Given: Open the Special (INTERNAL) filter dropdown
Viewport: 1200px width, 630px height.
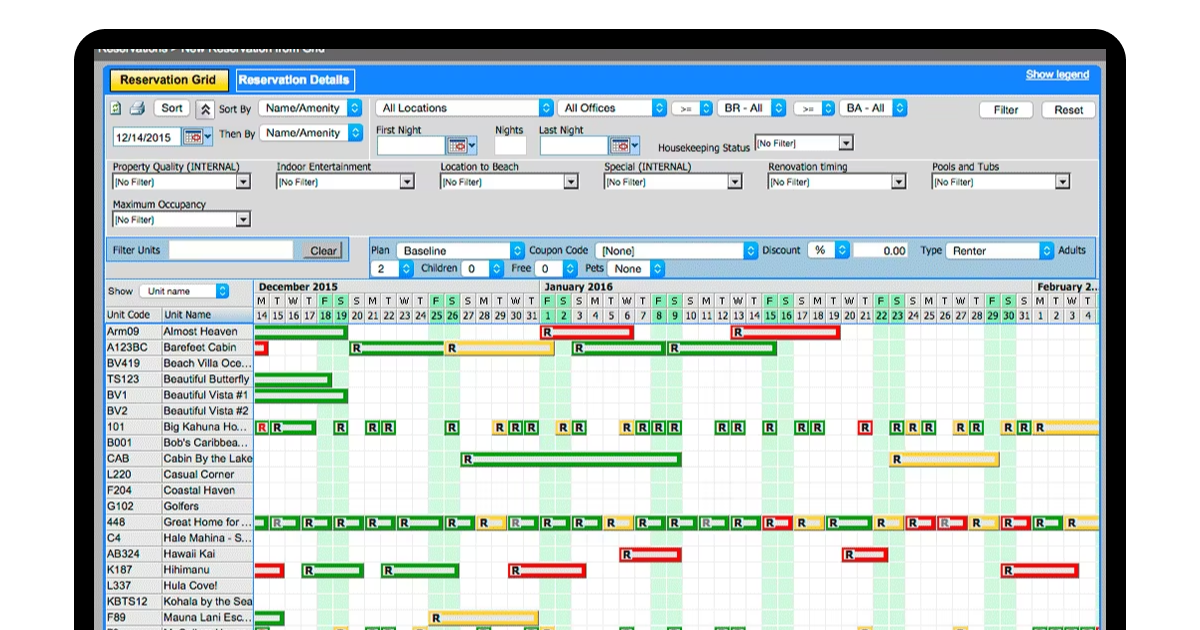Looking at the screenshot, I should coord(673,182).
